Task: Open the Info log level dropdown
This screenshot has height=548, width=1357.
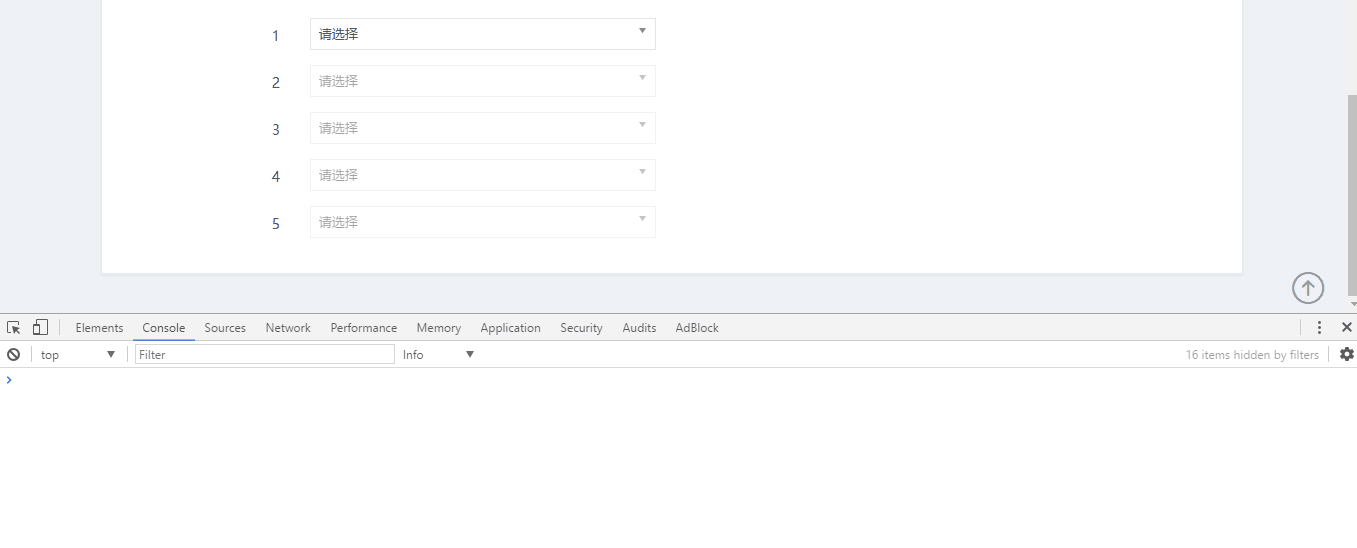Action: pos(438,354)
